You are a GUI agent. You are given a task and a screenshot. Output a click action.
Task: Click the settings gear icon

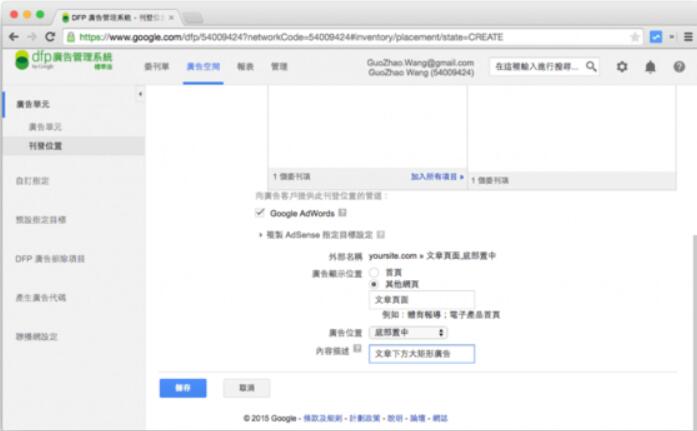[621, 66]
